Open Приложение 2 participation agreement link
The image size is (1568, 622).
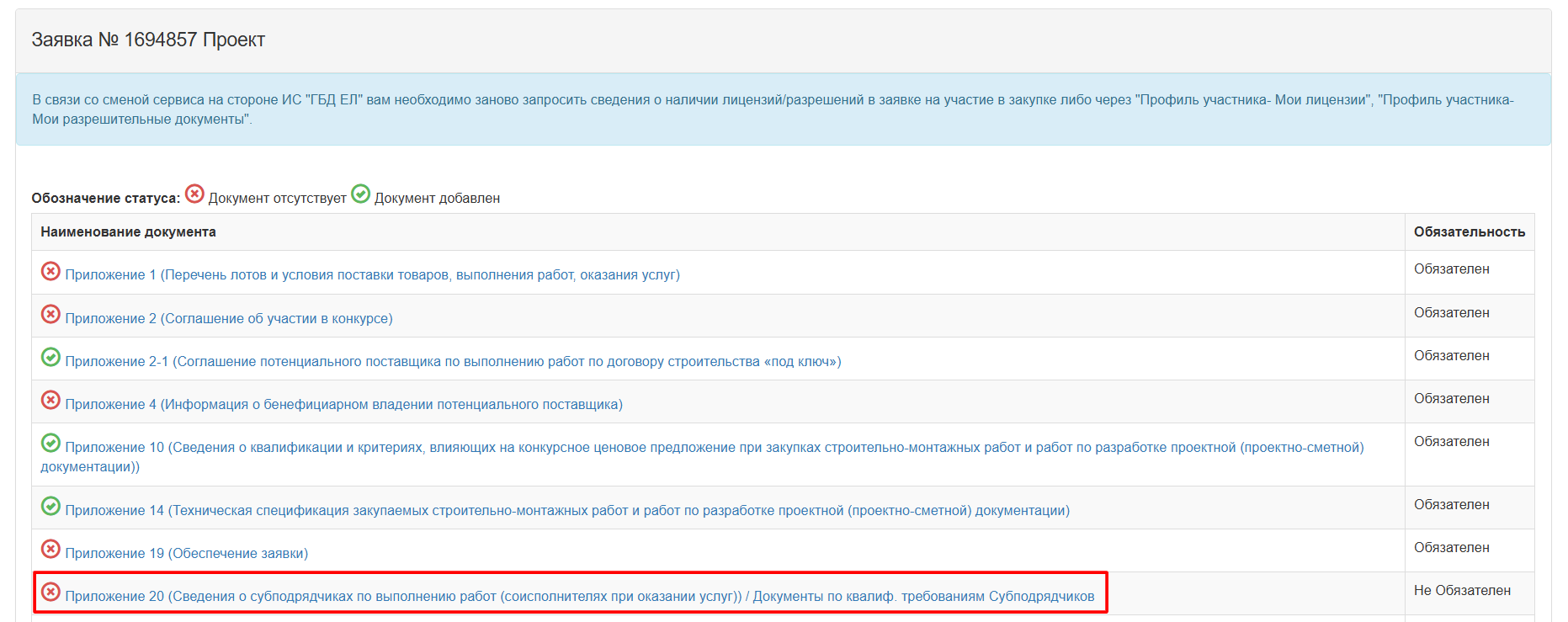pos(228,319)
